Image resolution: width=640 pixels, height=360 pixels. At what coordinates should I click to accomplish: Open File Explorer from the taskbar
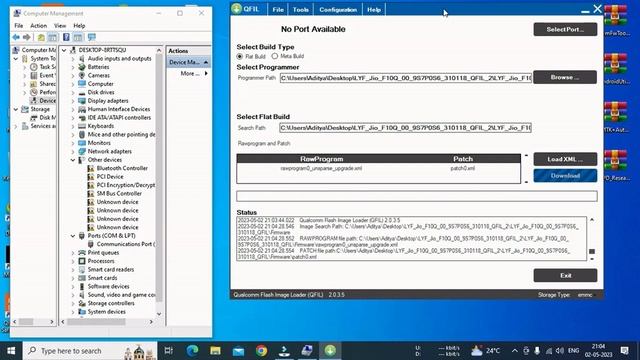(215, 350)
